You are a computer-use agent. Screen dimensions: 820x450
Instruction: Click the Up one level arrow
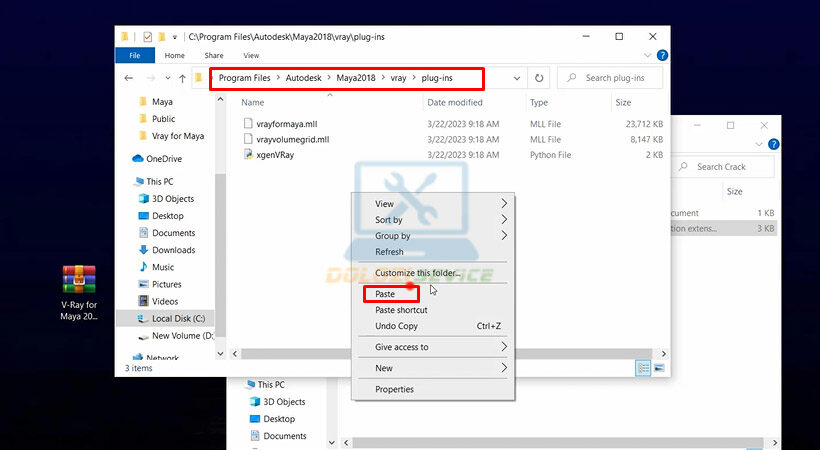pyautogui.click(x=181, y=78)
